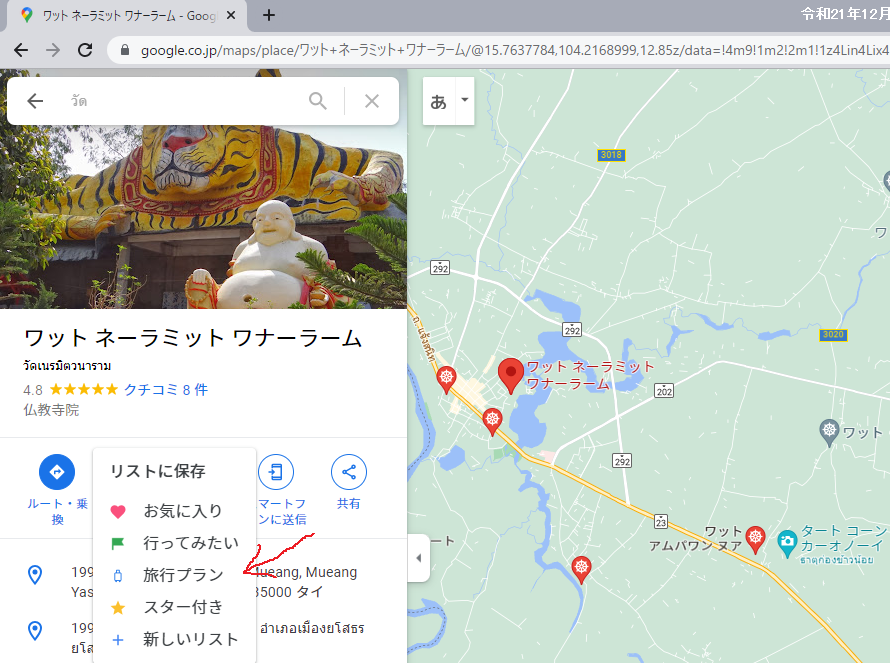Viewport: 892px width, 663px height.
Task: Close the Google Maps browser tab
Action: 231,15
